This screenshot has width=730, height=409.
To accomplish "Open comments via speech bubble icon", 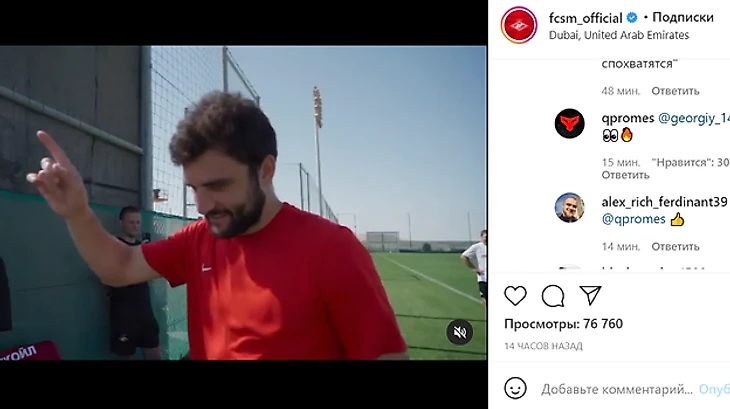I will 553,296.
